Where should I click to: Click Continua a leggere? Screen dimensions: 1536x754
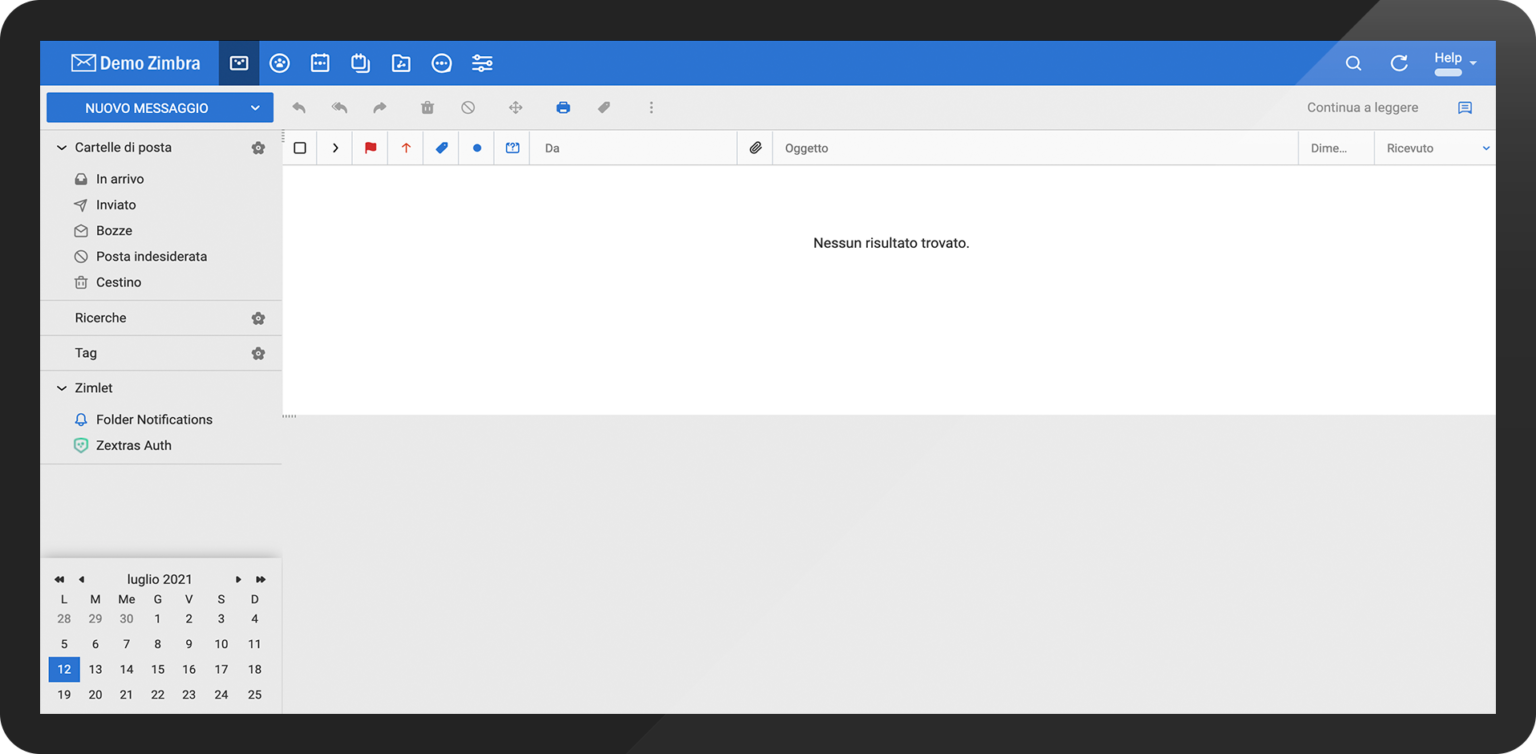(x=1362, y=108)
